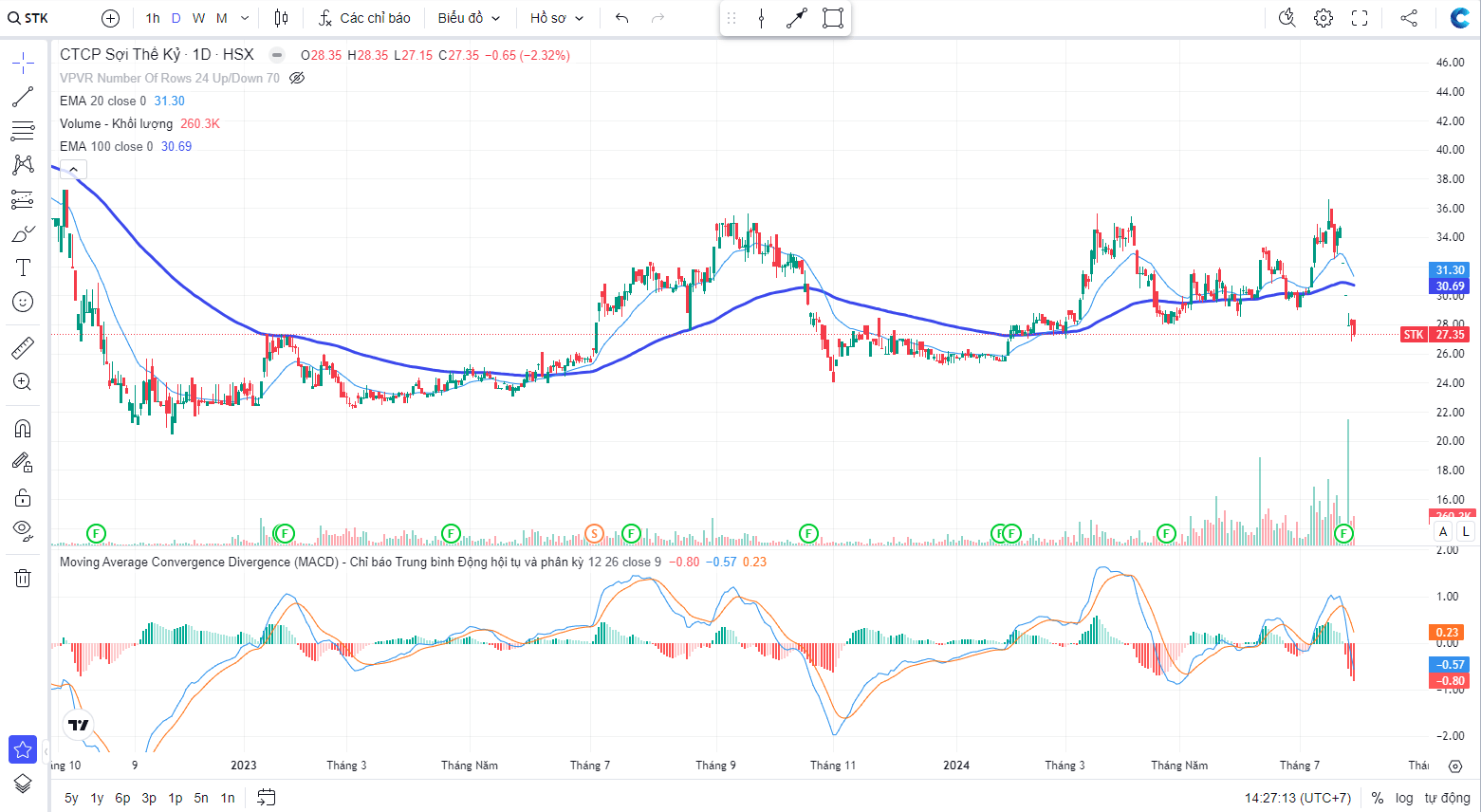Toggle log scale mode
1481x812 pixels.
1404,798
